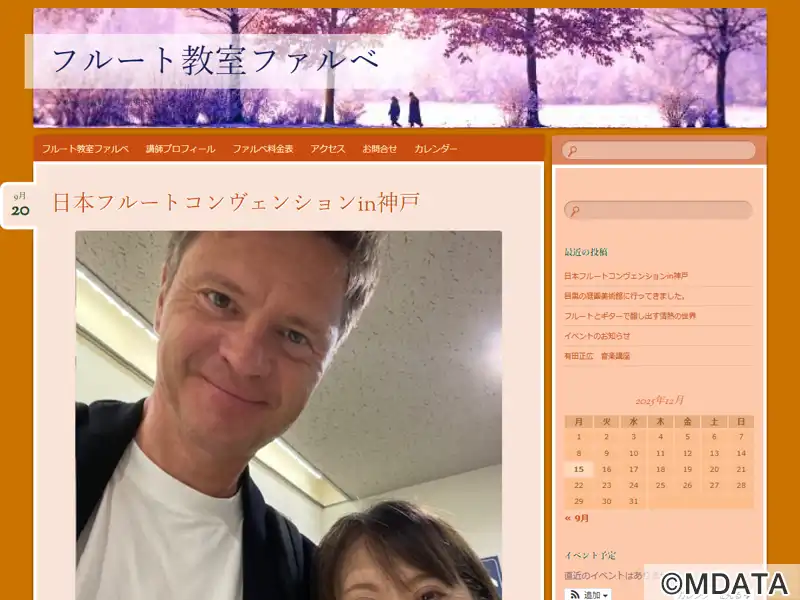The image size is (800, 600).
Task: Click the 2025年12月 calendar caption
Action: [659, 401]
